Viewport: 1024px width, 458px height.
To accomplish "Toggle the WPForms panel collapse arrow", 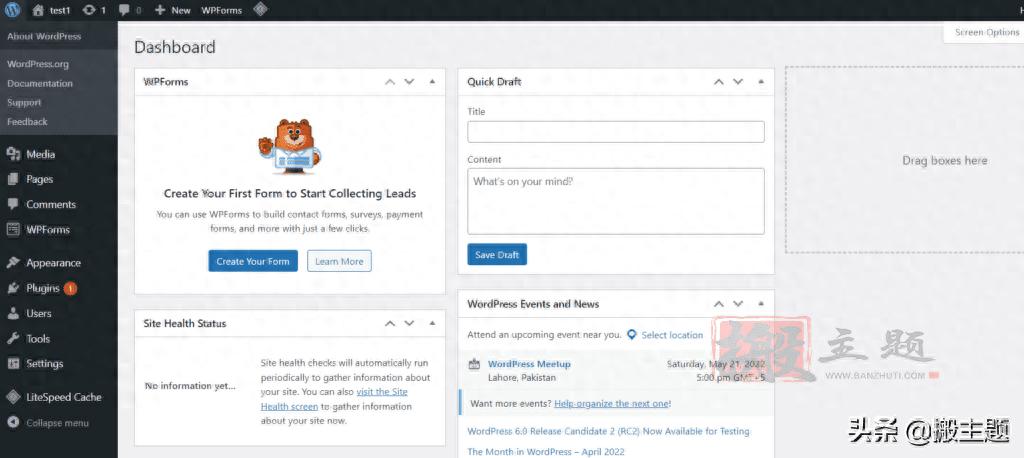I will tap(432, 82).
